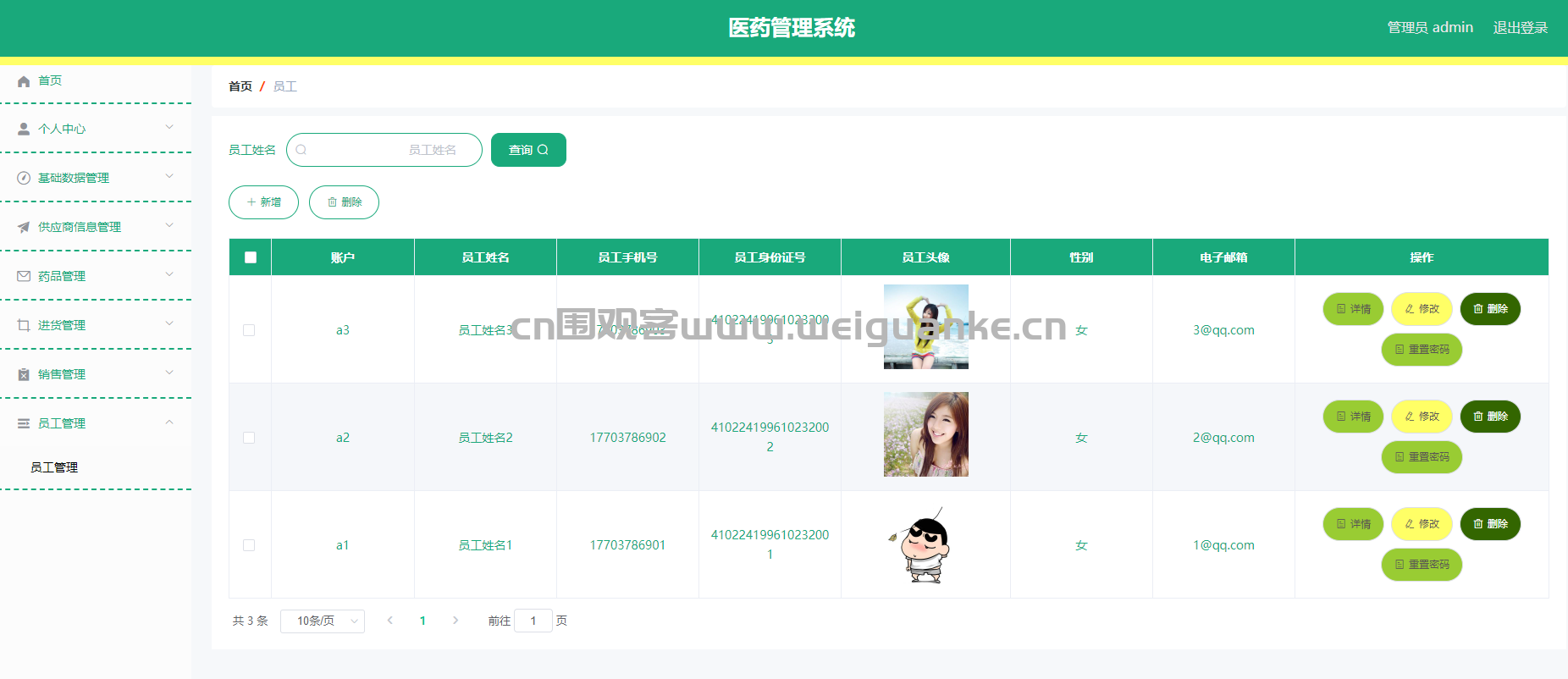Collapse the 员工管理 sidebar menu
The image size is (1568, 679).
169,422
